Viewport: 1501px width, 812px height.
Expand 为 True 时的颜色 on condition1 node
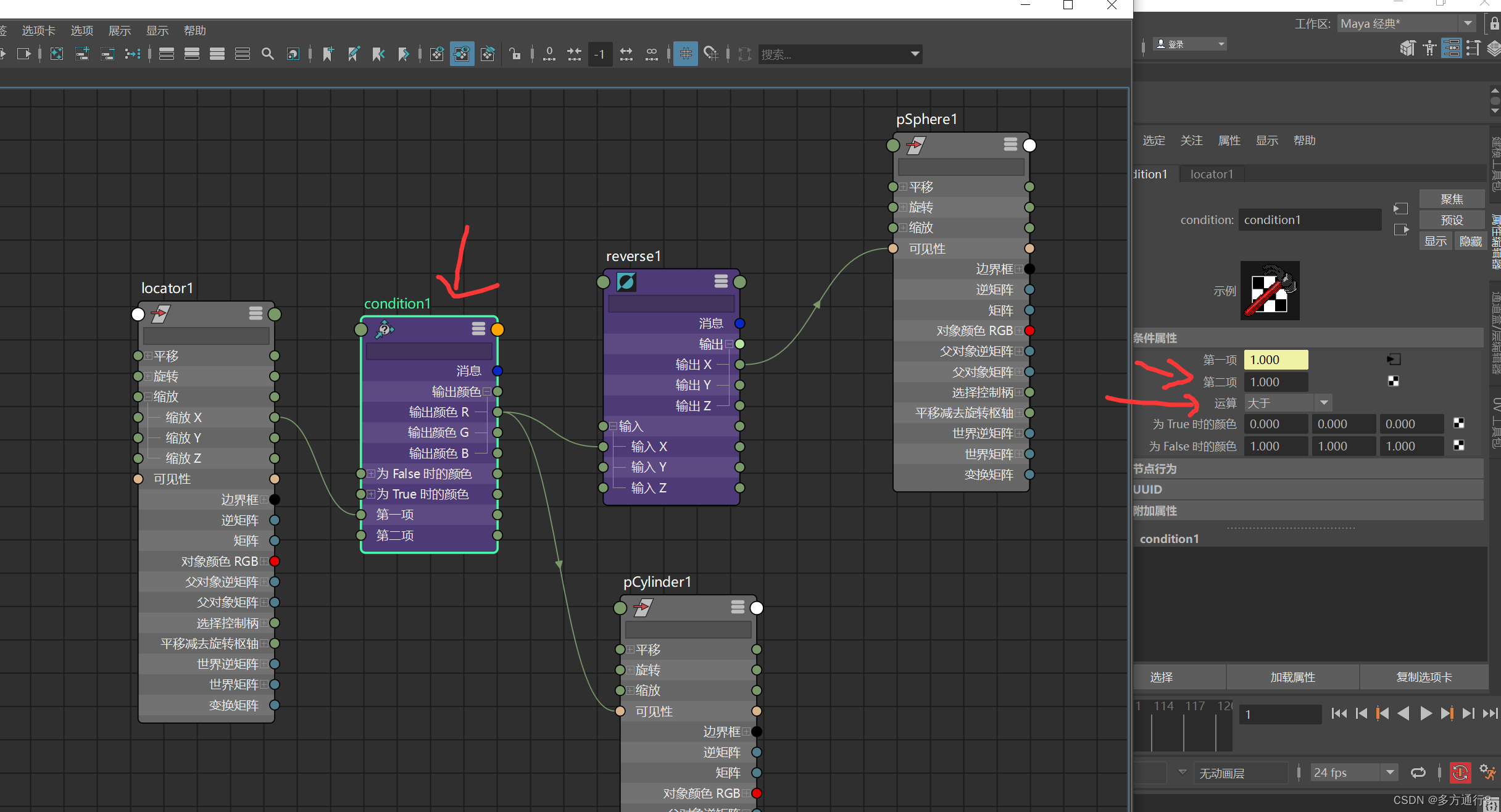(x=371, y=494)
